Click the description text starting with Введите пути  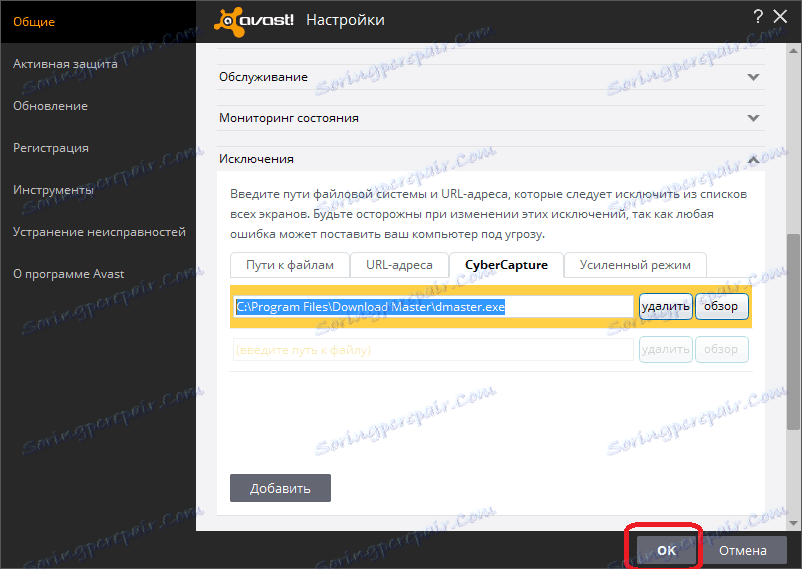pos(488,214)
